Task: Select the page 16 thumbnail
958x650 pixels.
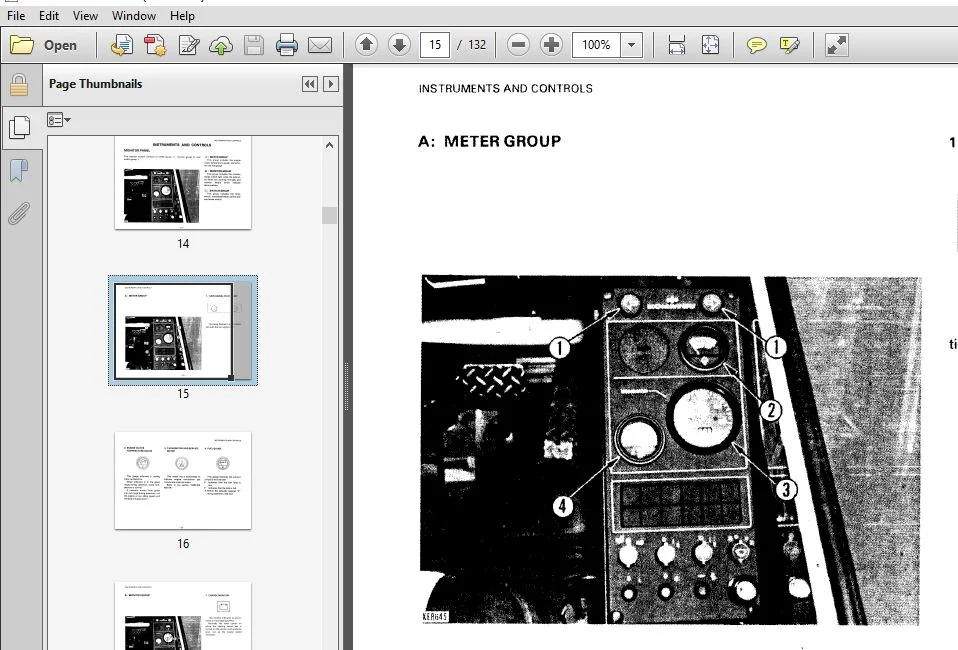Action: tap(183, 480)
